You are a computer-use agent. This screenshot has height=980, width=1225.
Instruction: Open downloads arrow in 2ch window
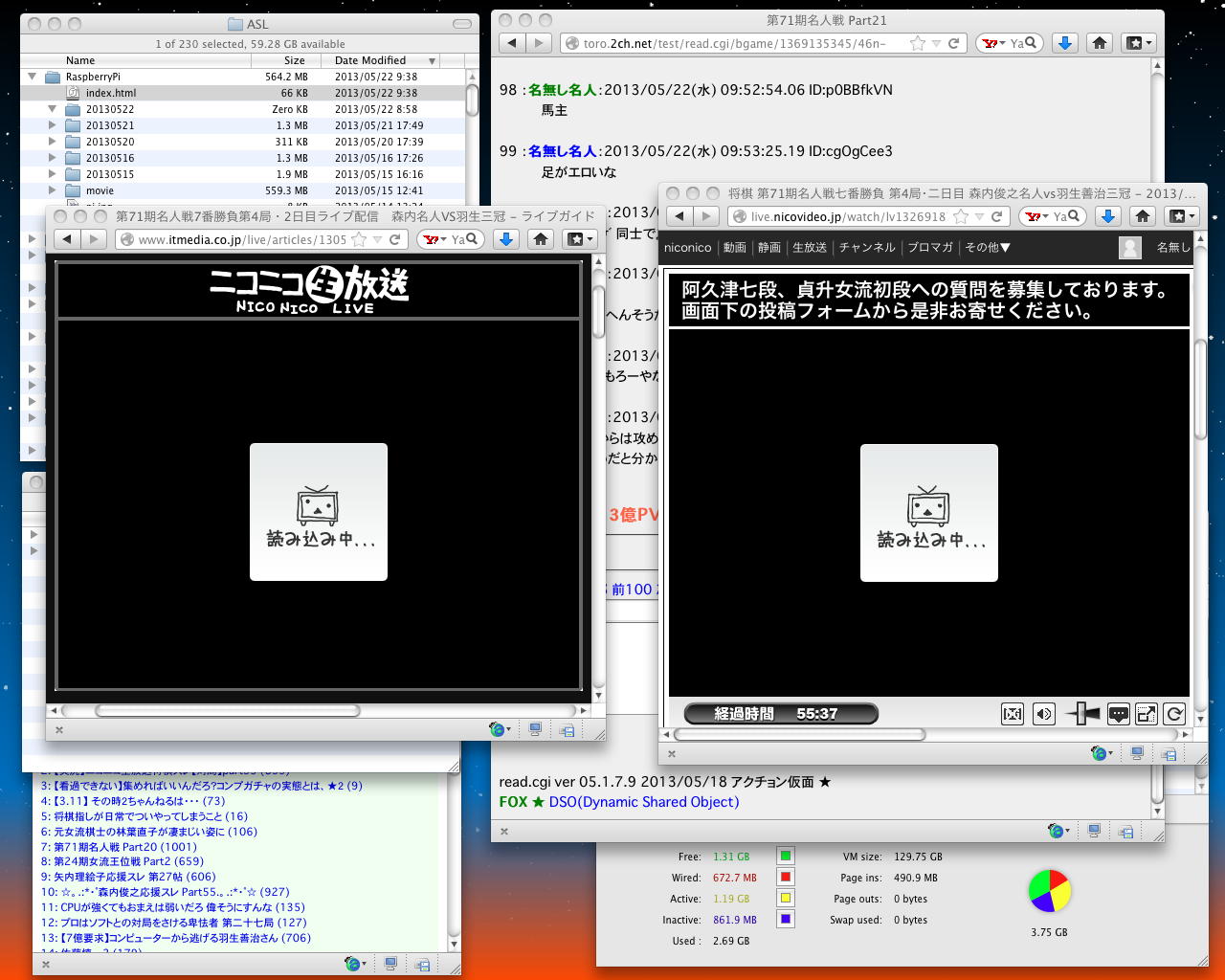tap(1065, 43)
